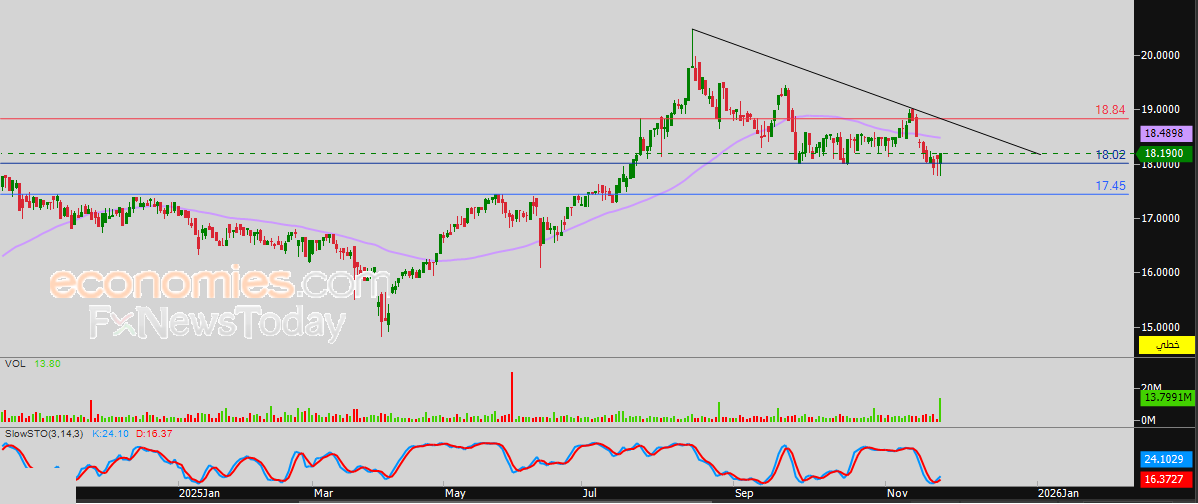Image resolution: width=1198 pixels, height=504 pixels.
Task: Click the K:24.10 stochastic value
Action: pos(111,433)
